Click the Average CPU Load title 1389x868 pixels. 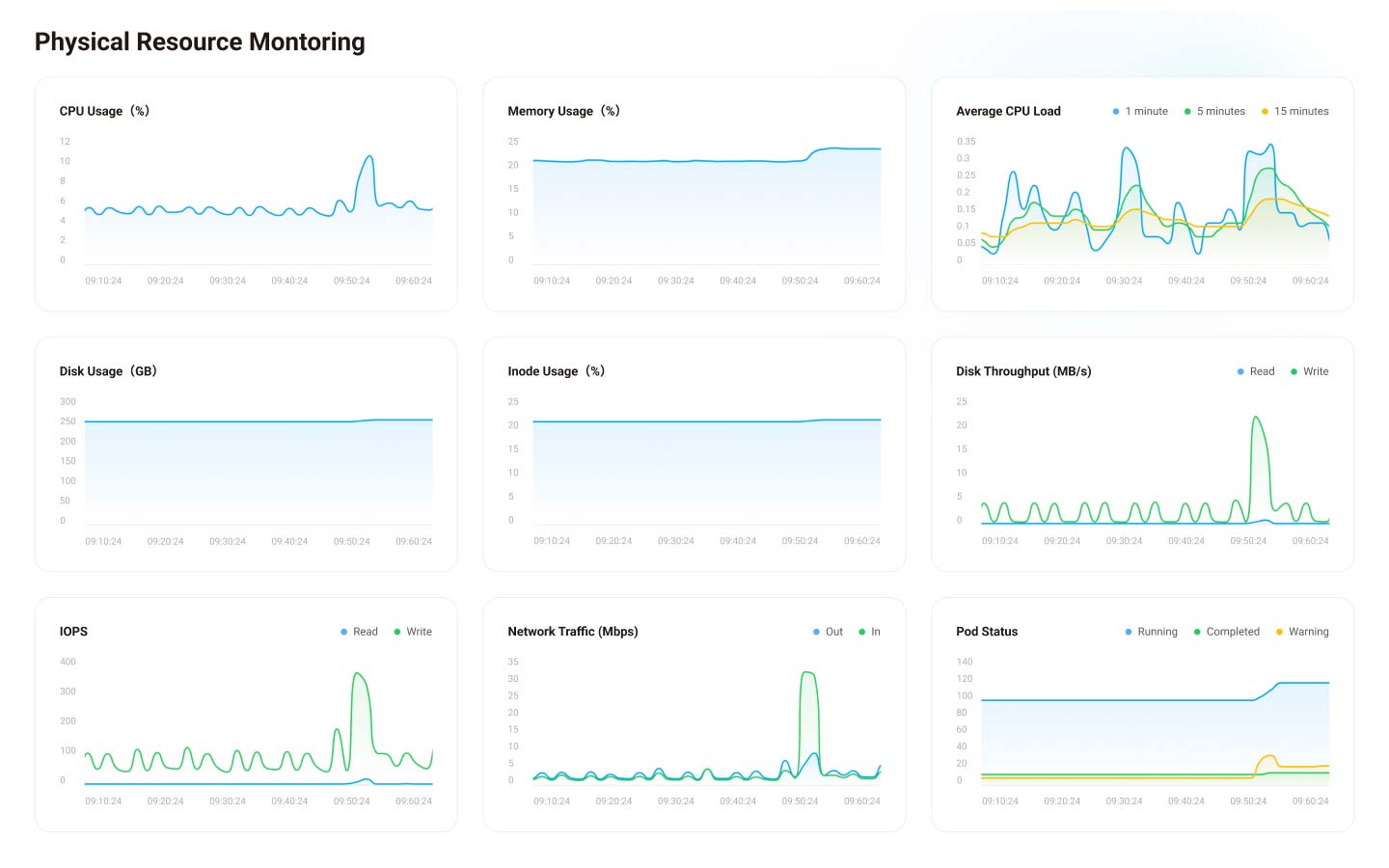tap(1008, 111)
